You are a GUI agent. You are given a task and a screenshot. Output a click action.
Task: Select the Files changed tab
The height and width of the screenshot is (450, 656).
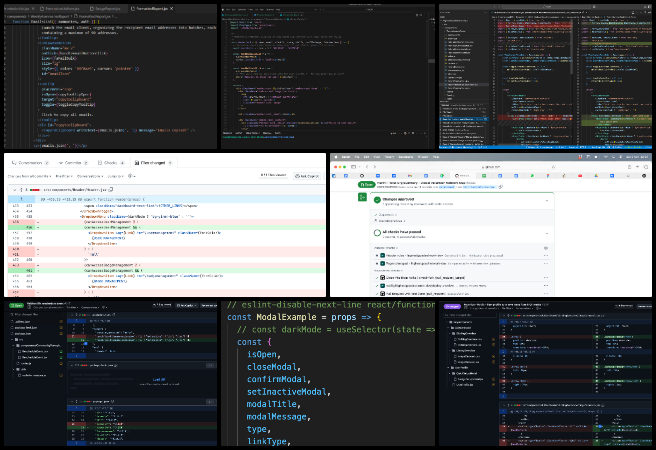[153, 163]
